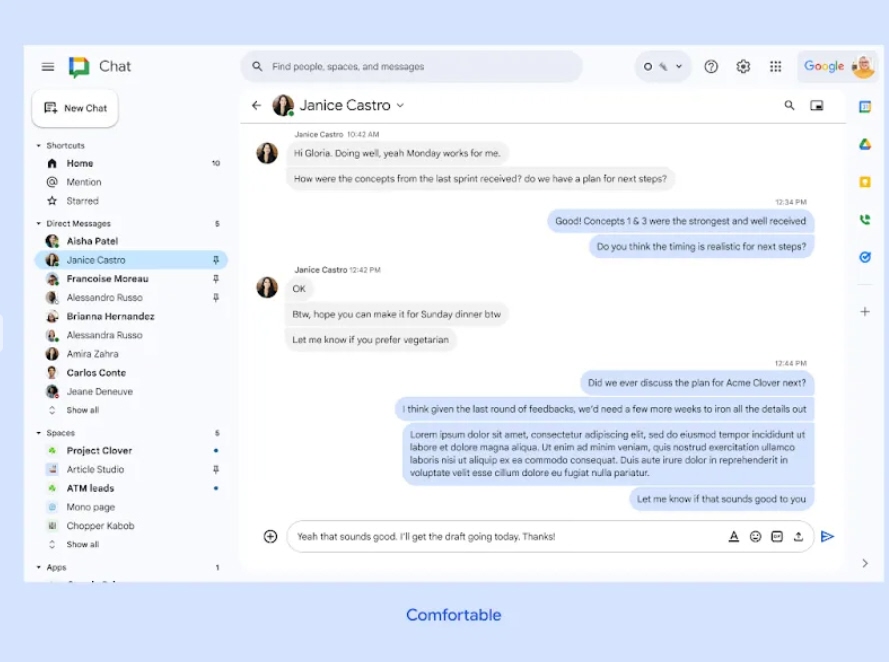Click the upload file icon in composer
This screenshot has height=662, width=889.
[798, 536]
